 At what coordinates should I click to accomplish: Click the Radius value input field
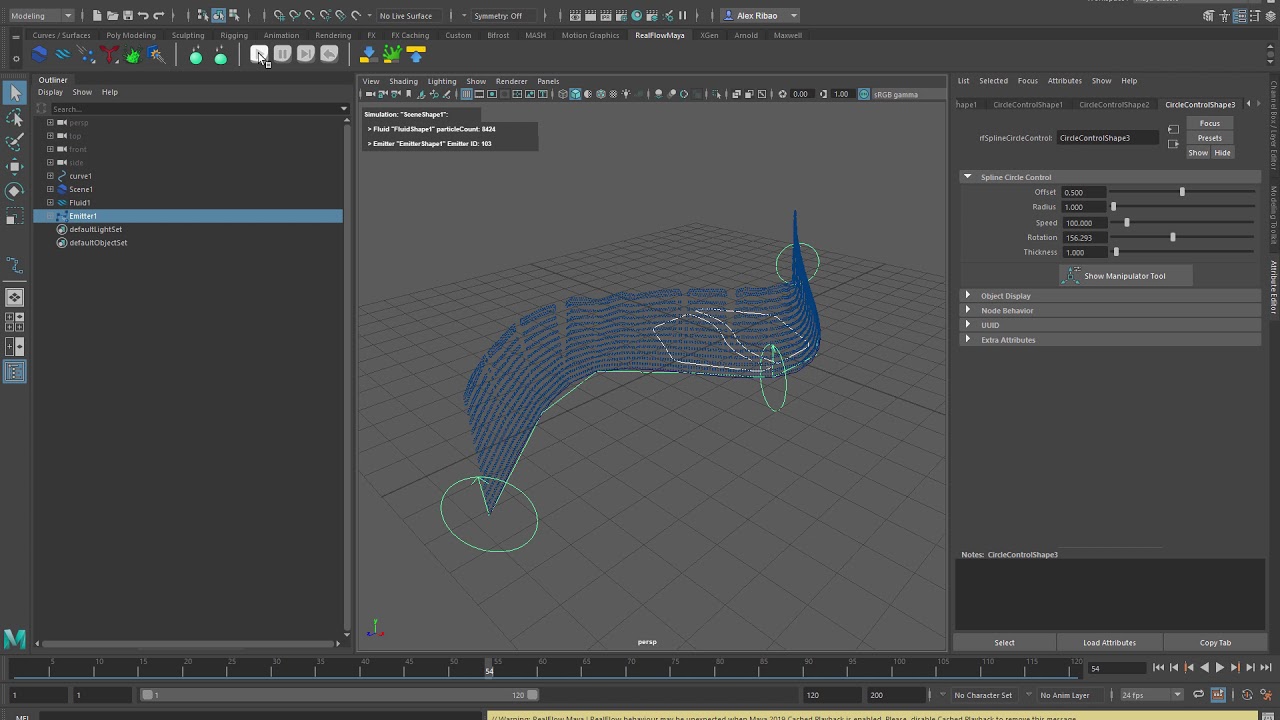pyautogui.click(x=1083, y=207)
